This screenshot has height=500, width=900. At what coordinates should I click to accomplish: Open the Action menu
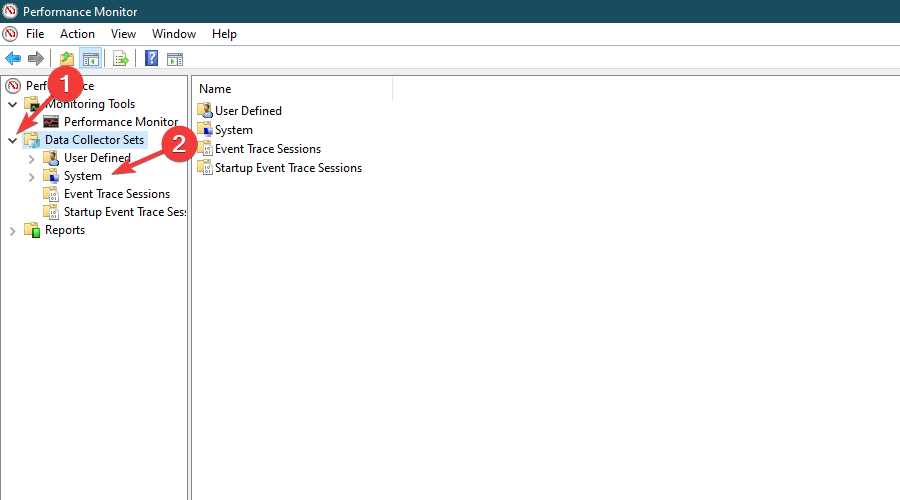[x=77, y=34]
